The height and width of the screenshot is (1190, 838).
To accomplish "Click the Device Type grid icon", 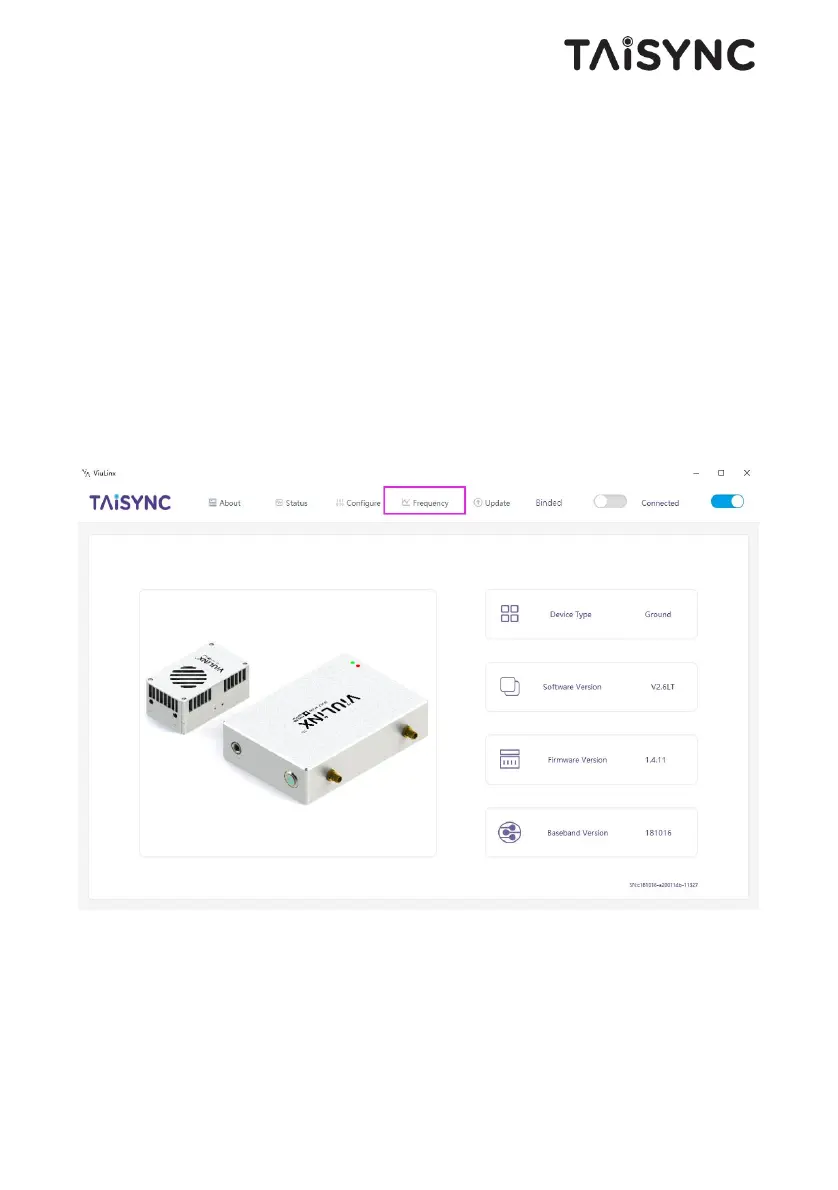I will pos(510,614).
